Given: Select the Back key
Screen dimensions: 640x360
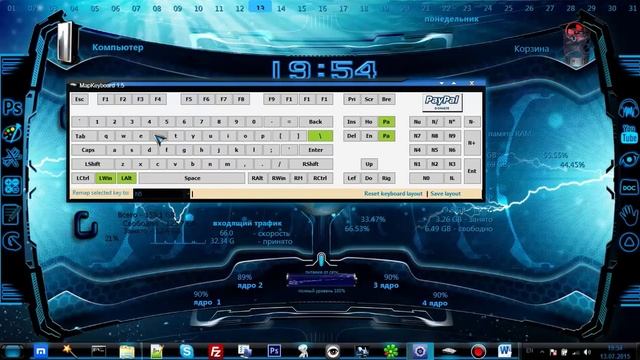Looking at the screenshot, I should (316, 122).
